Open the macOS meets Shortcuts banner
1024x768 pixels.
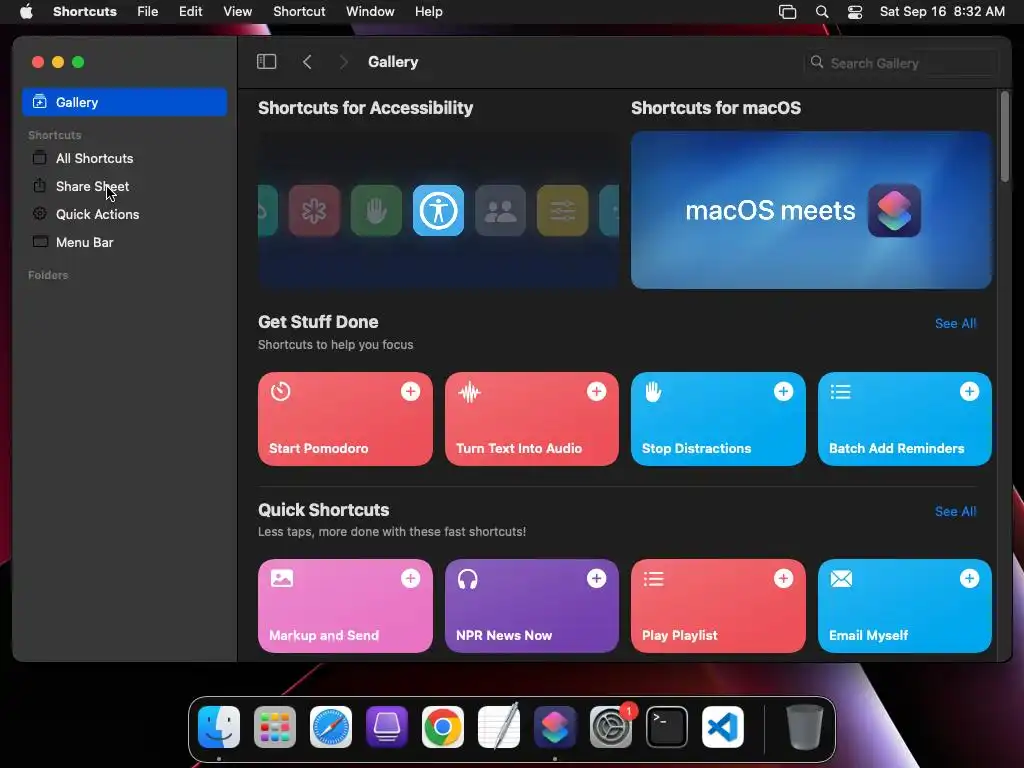811,210
